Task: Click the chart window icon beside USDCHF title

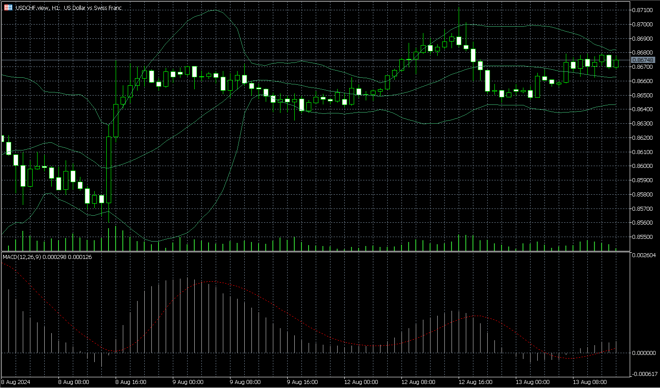Action: [8, 8]
